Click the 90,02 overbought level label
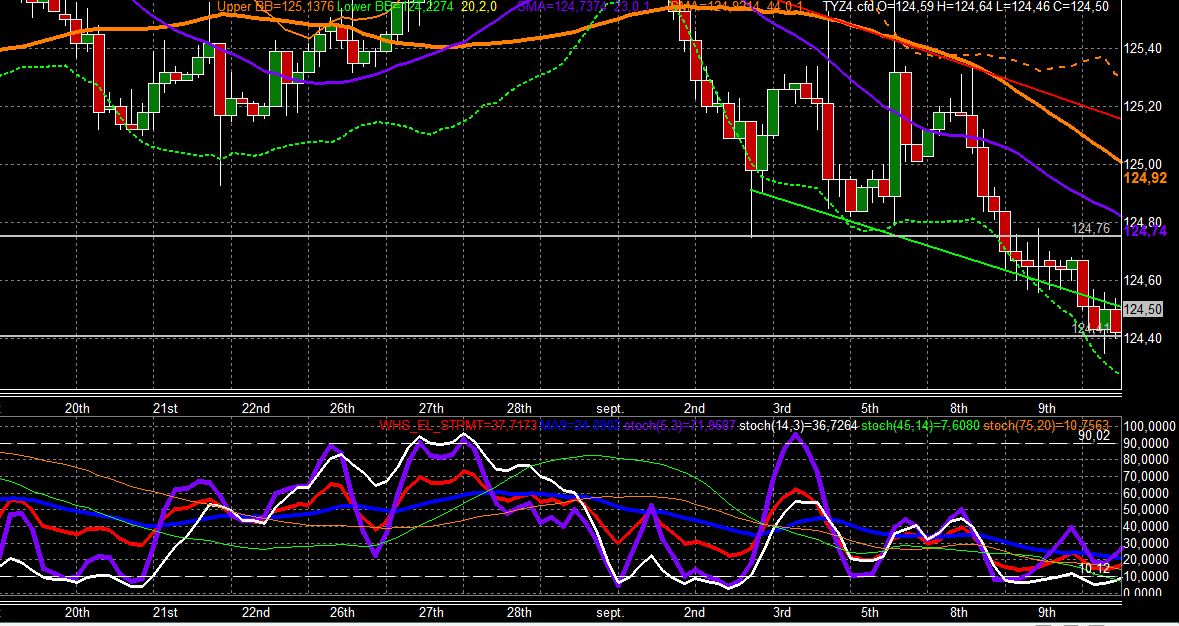Viewport: 1179px width, 626px height. coord(1093,435)
